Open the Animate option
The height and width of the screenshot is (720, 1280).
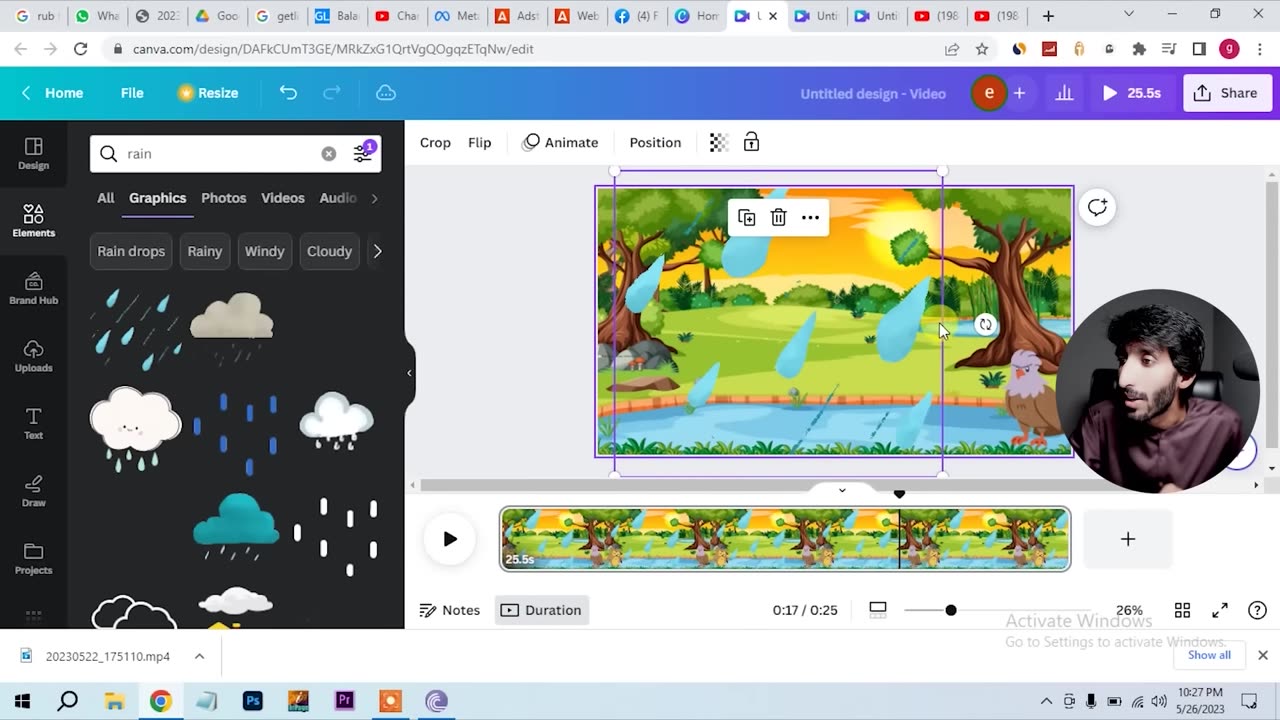[560, 143]
